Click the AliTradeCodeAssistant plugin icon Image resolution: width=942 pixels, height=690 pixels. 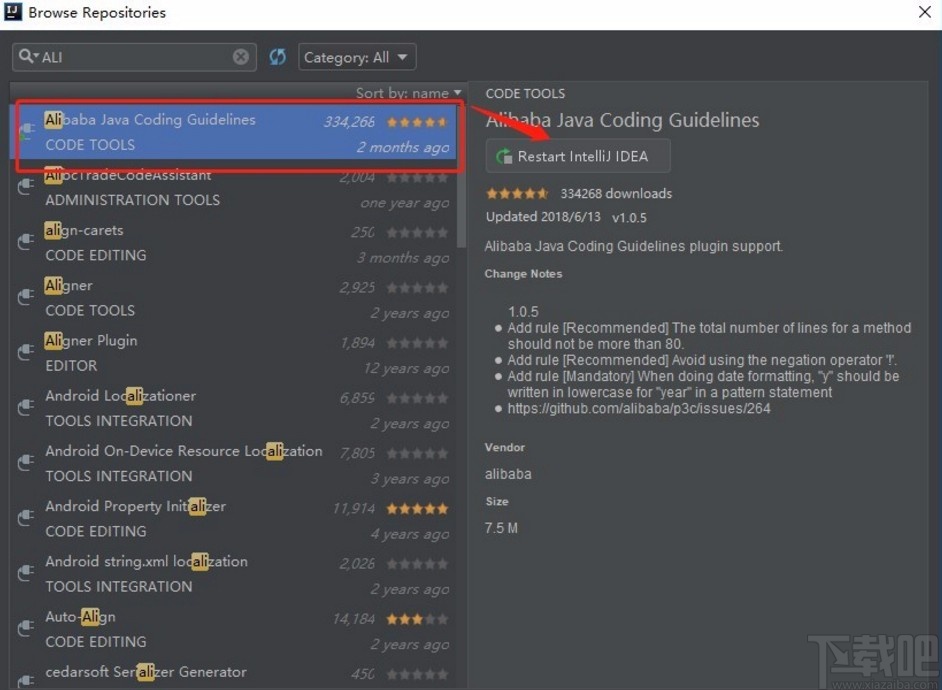(25, 186)
